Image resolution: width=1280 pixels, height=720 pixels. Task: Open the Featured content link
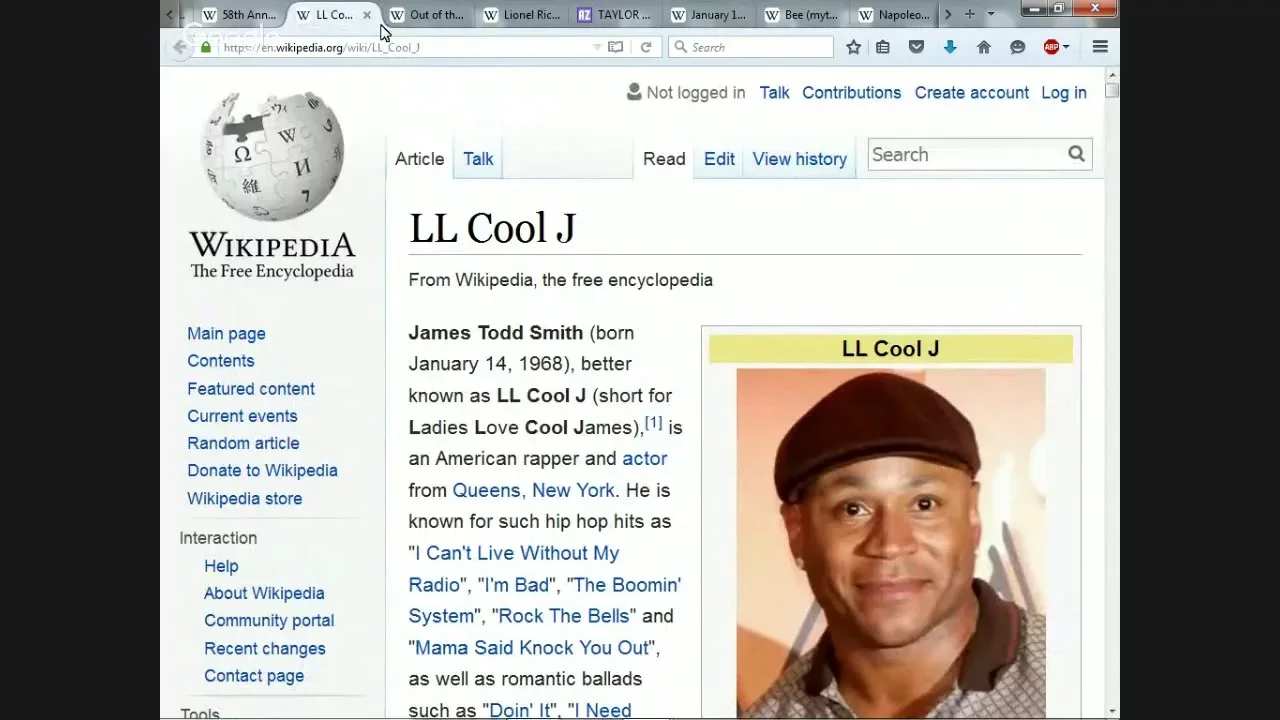(250, 389)
